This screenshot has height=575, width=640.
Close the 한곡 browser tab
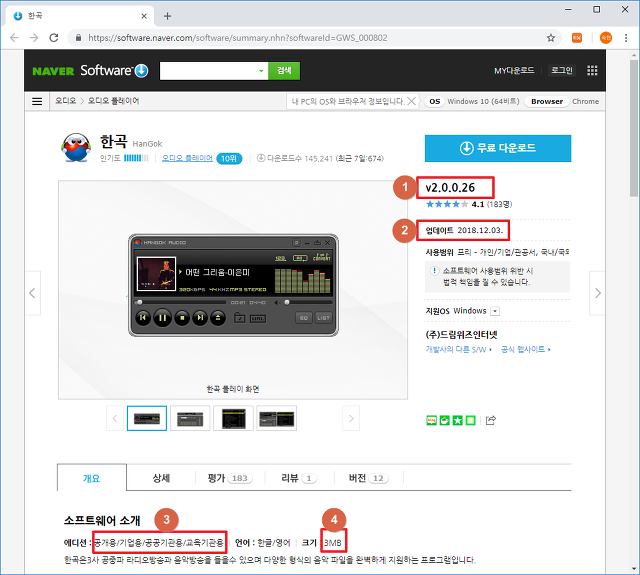click(x=144, y=16)
